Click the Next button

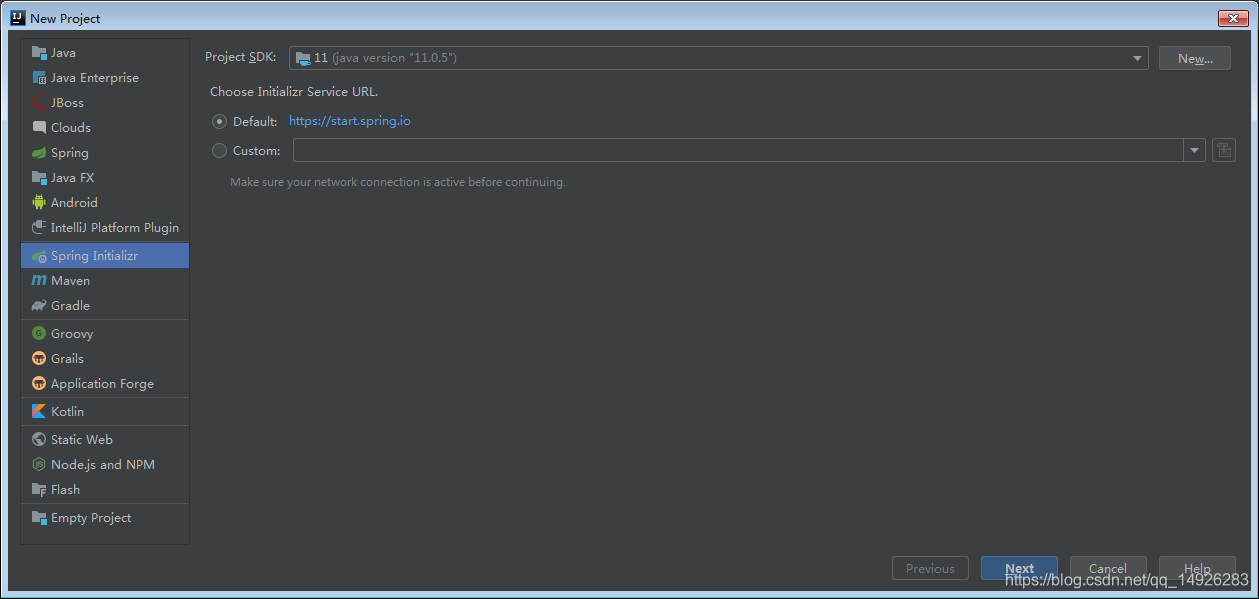(1019, 568)
